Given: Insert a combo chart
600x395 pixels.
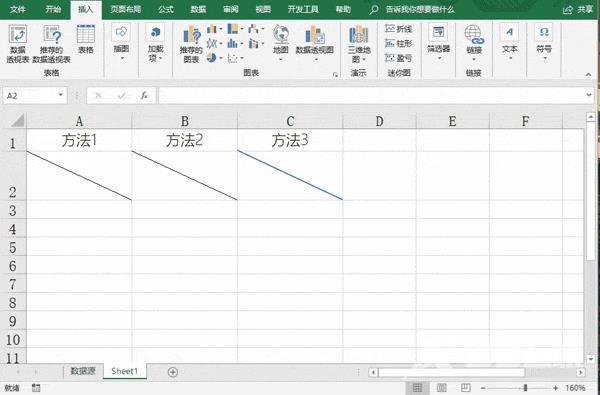Looking at the screenshot, I should (256, 44).
